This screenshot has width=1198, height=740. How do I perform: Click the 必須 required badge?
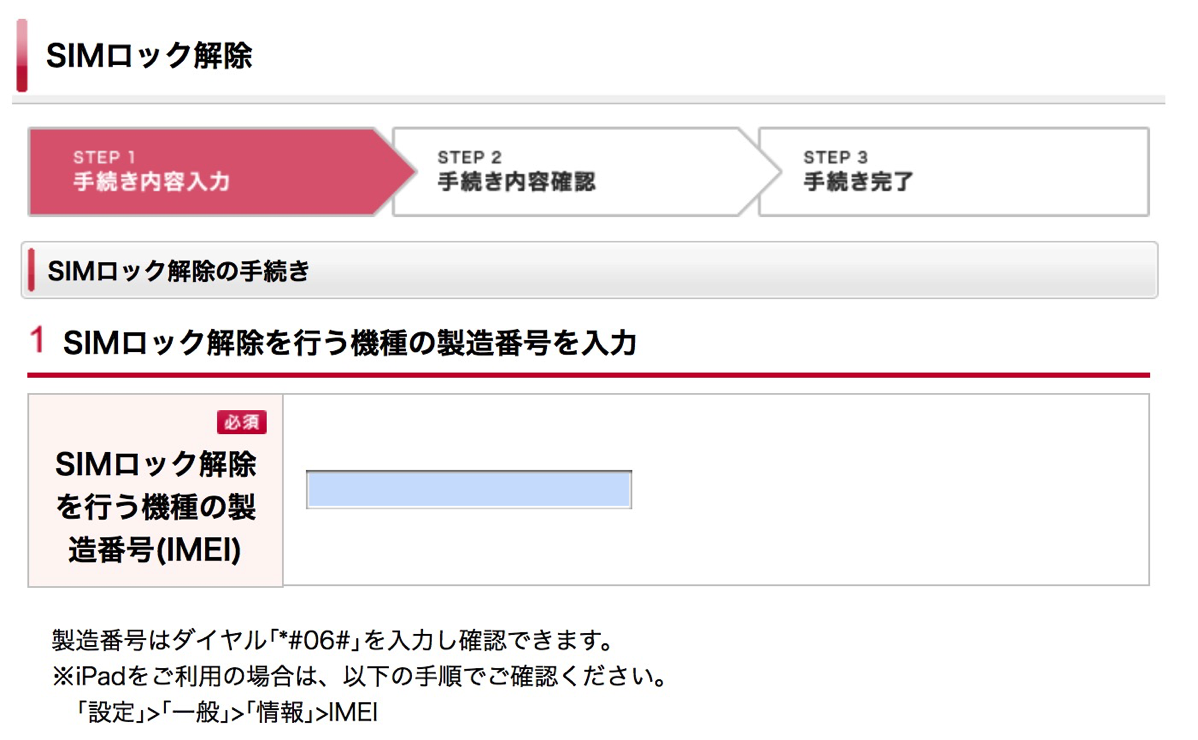point(243,422)
